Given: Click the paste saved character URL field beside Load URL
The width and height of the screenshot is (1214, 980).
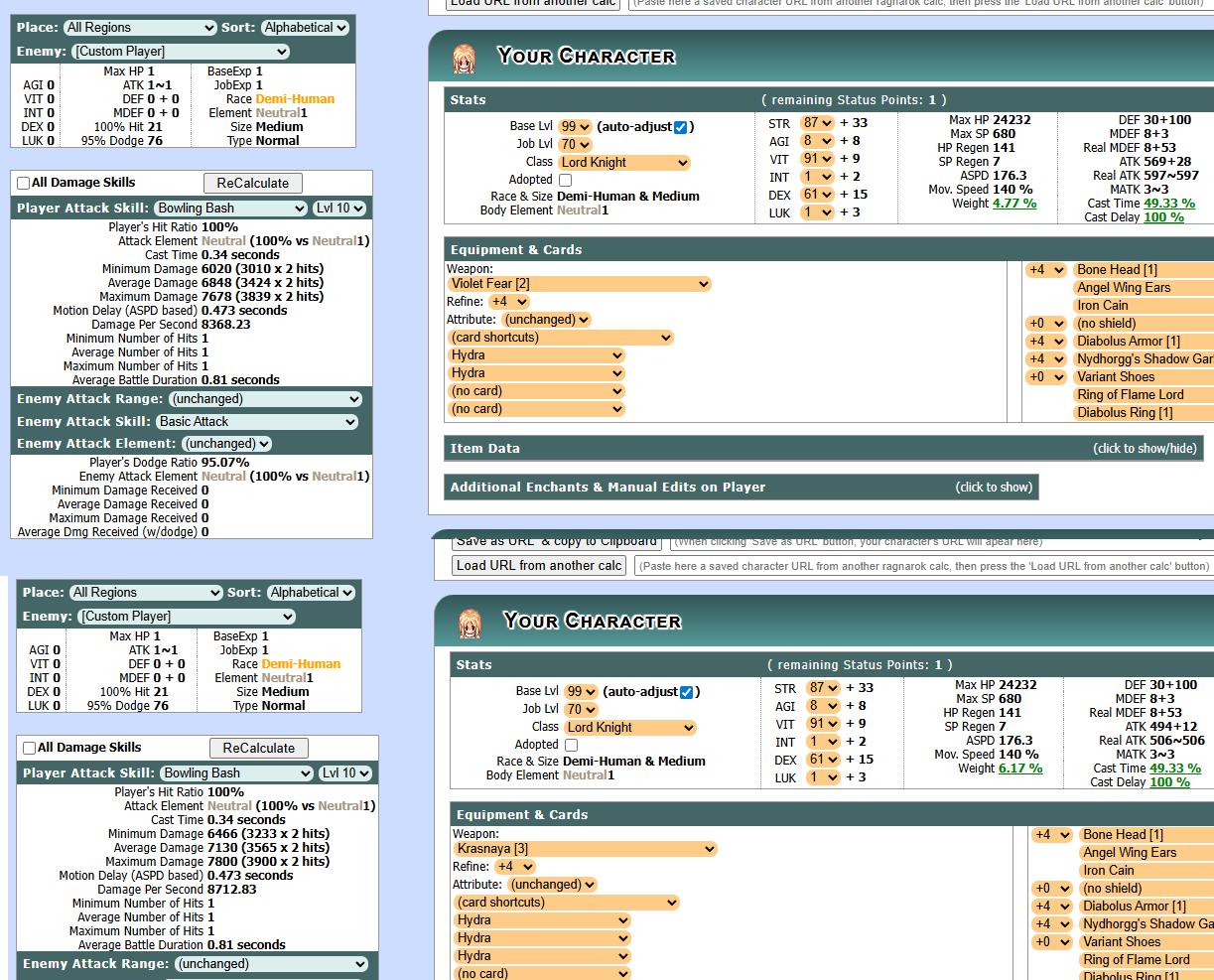Looking at the screenshot, I should pos(923,566).
